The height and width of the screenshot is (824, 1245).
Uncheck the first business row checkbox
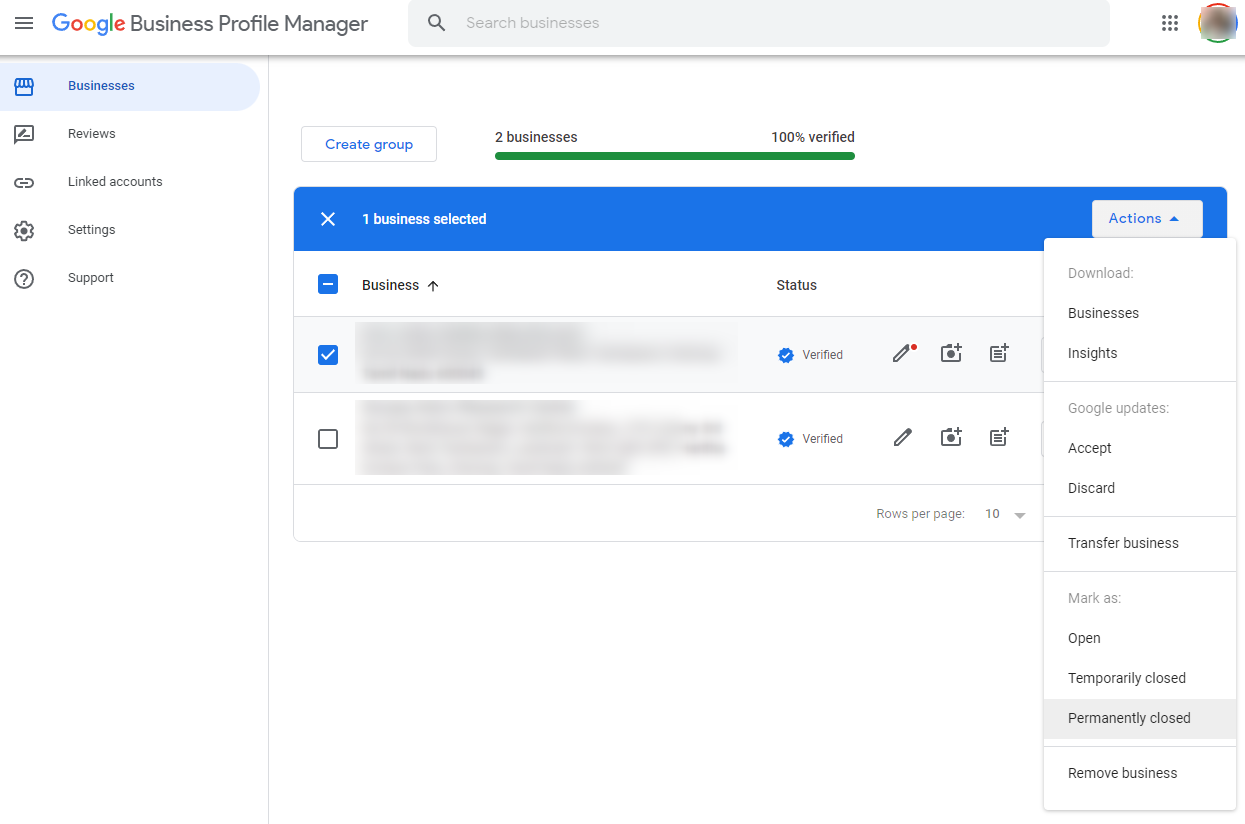[328, 355]
